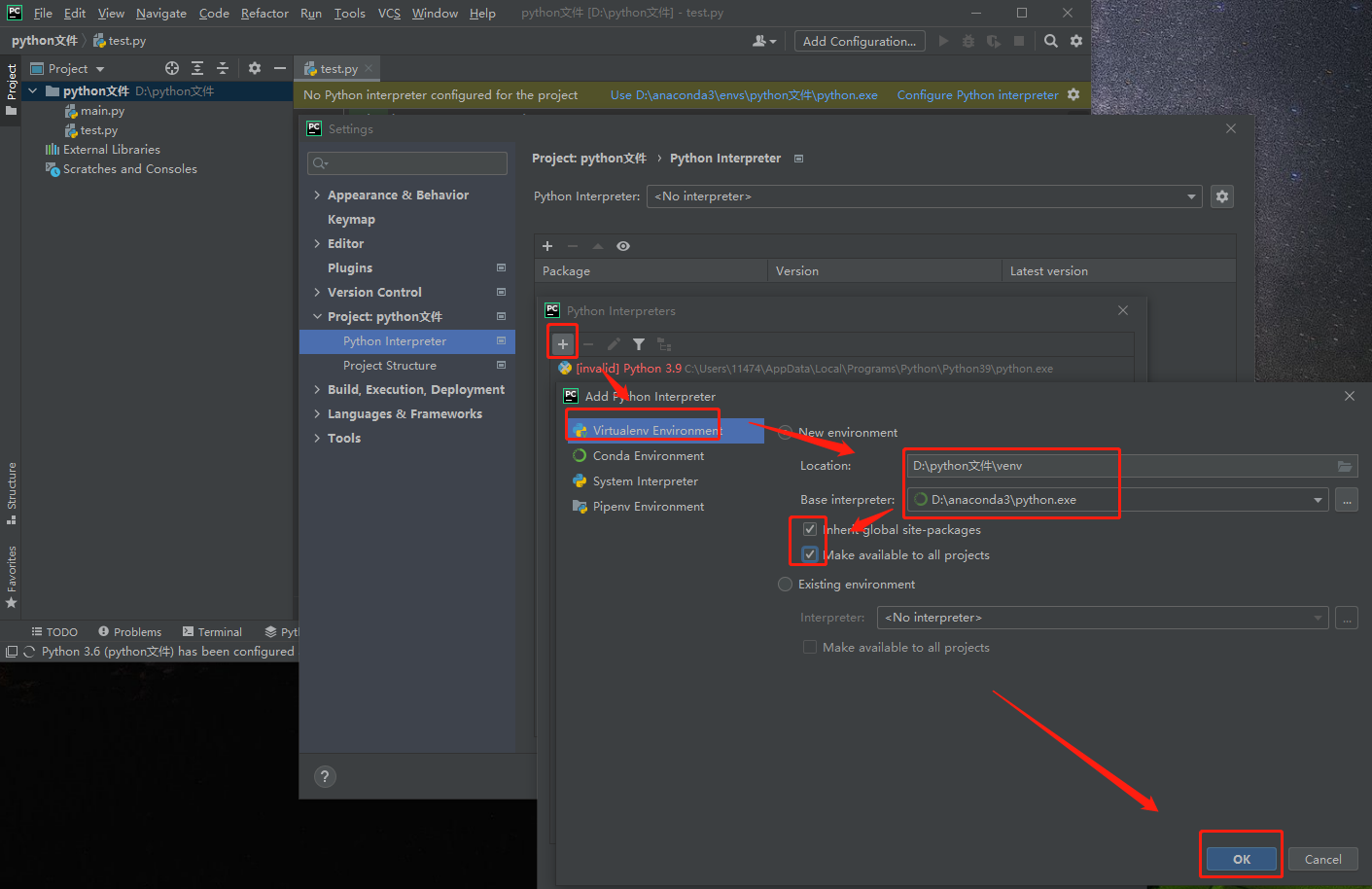Expand Appearance & Behavior settings
The image size is (1372, 889).
317,196
